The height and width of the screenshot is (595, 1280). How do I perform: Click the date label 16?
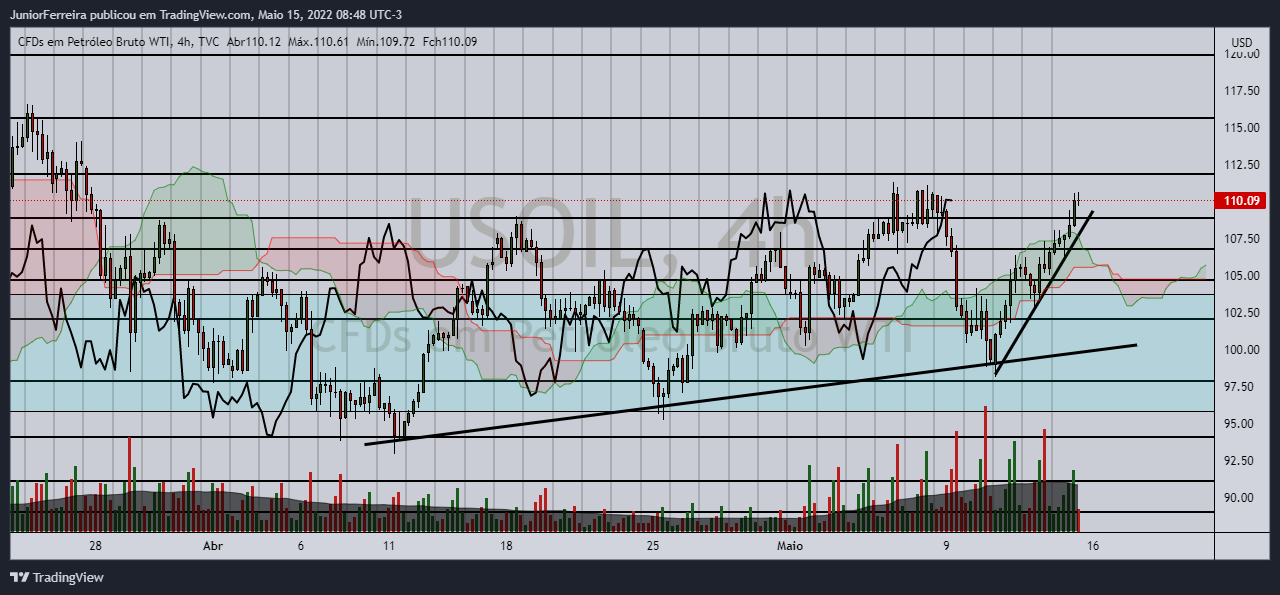pyautogui.click(x=1093, y=546)
